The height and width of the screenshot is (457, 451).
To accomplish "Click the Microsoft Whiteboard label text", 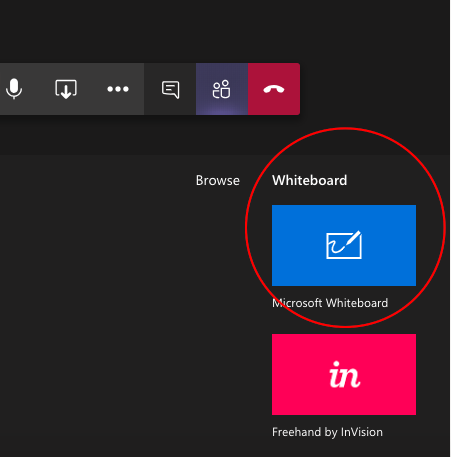I will 330,303.
